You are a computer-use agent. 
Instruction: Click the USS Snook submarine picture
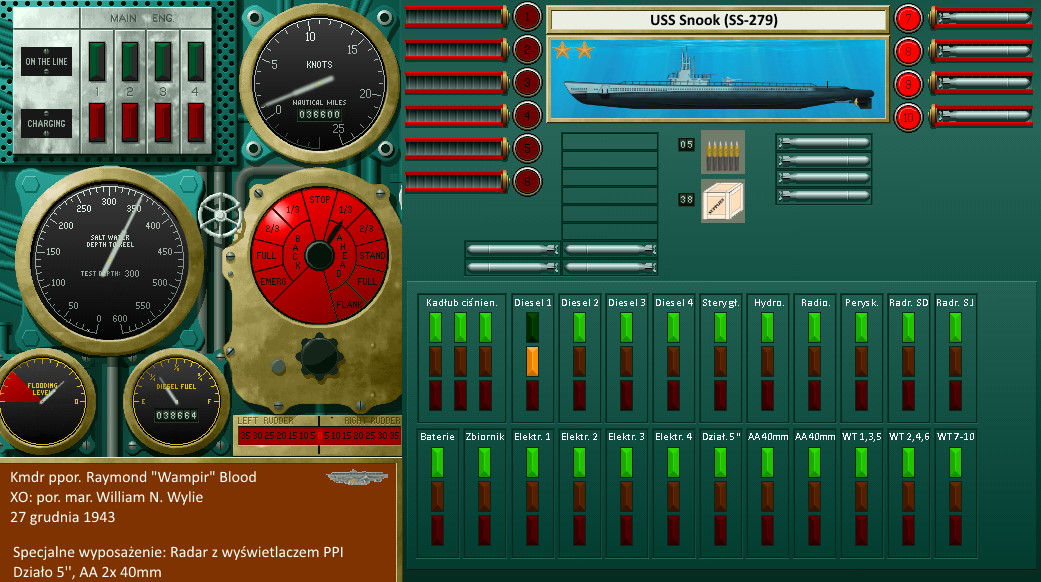717,78
